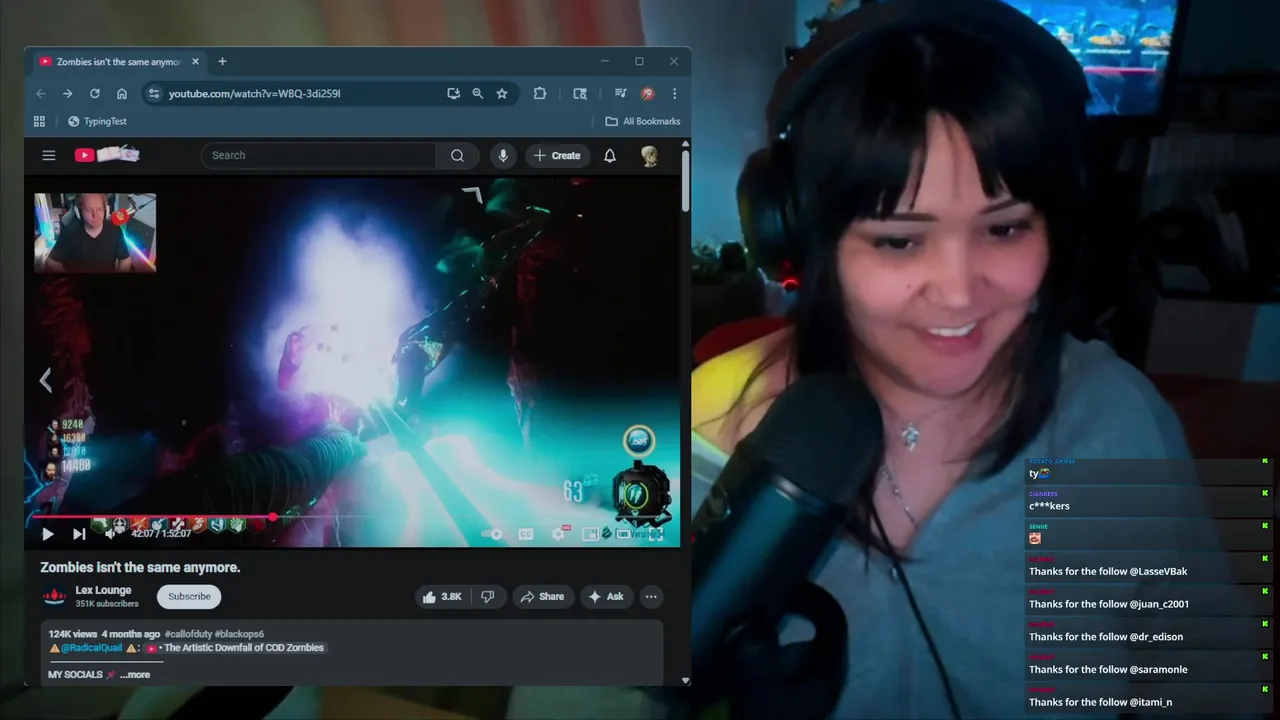Close the YouTube browser tab
This screenshot has height=720, width=1280.
tap(195, 62)
